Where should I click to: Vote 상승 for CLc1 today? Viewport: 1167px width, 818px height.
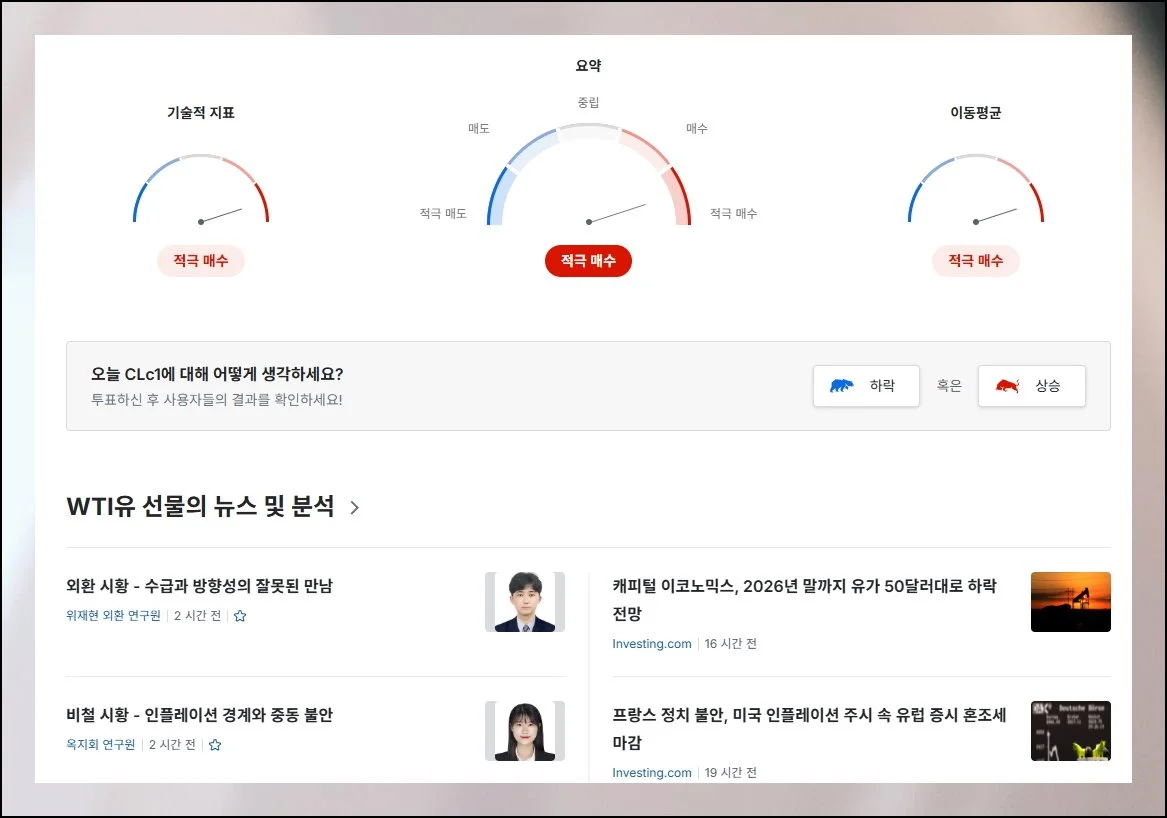click(1031, 386)
